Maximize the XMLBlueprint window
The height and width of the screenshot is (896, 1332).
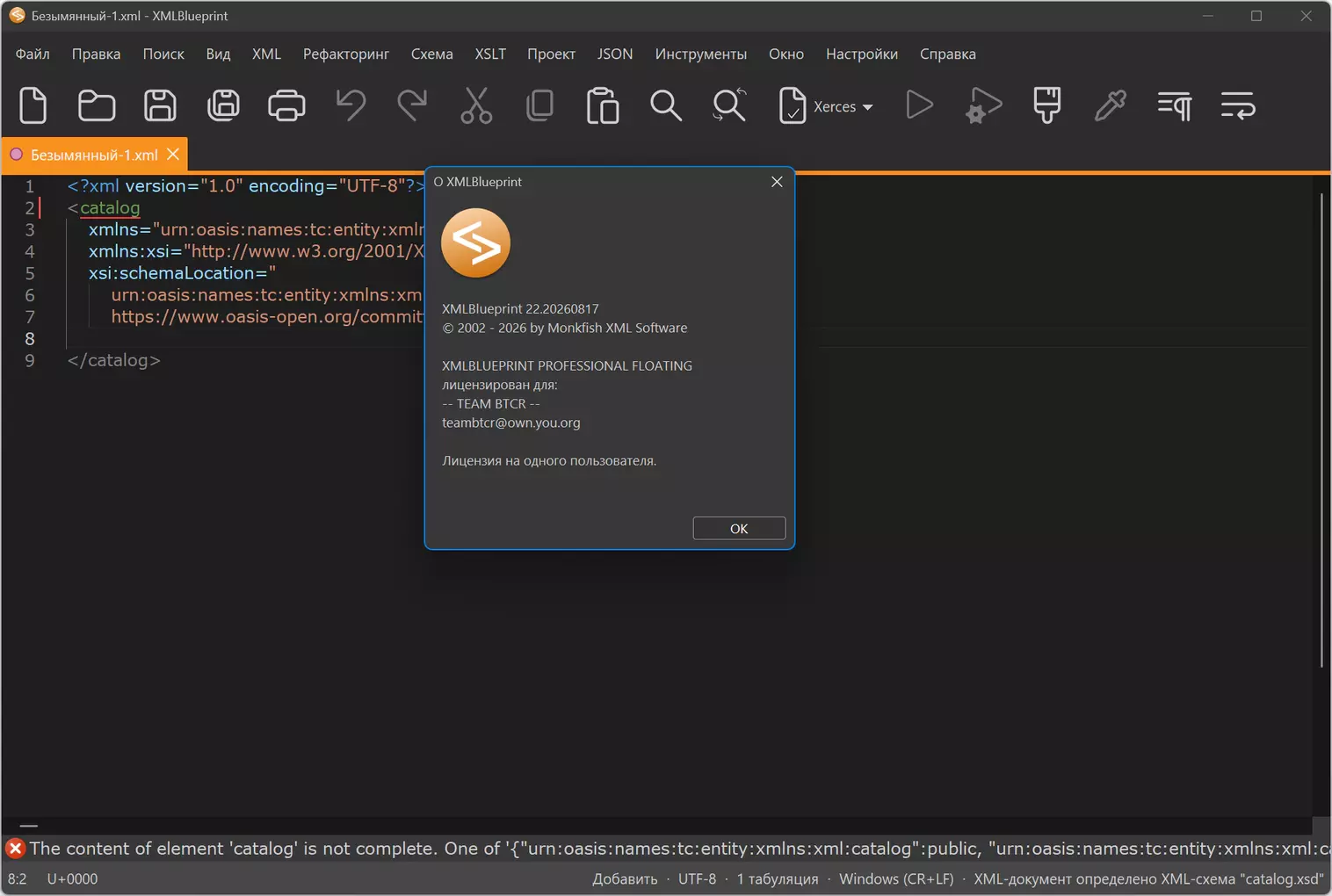[x=1256, y=16]
